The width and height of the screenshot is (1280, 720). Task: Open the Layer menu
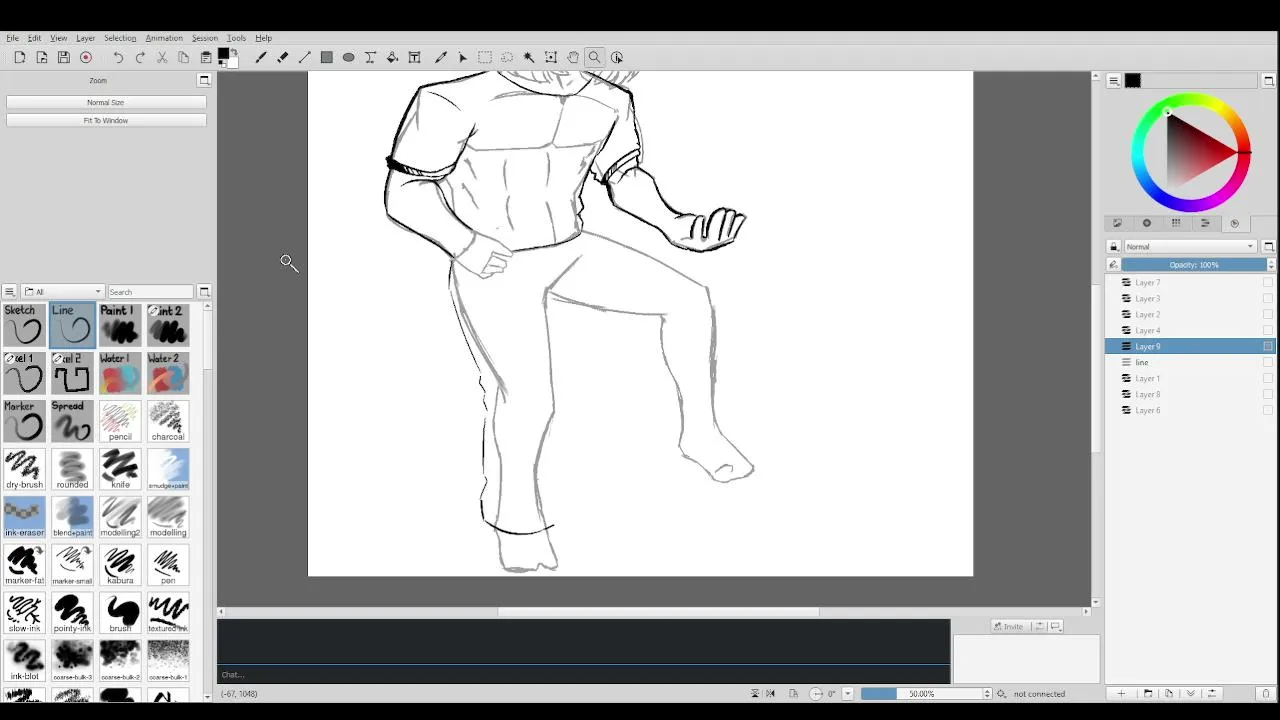click(86, 38)
